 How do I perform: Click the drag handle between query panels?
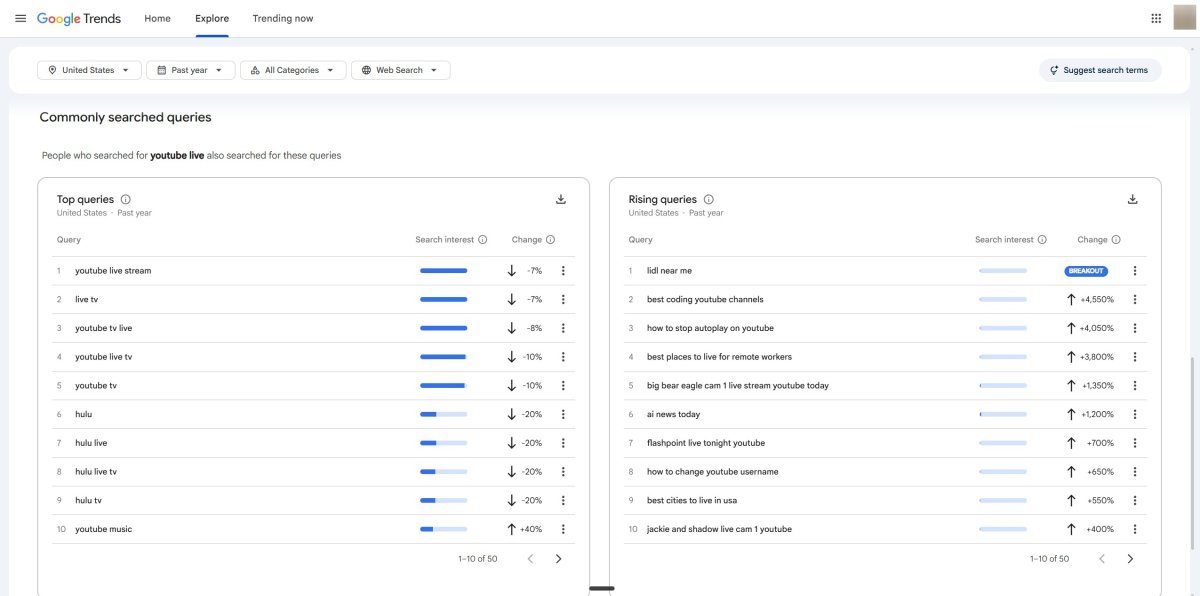coord(601,588)
